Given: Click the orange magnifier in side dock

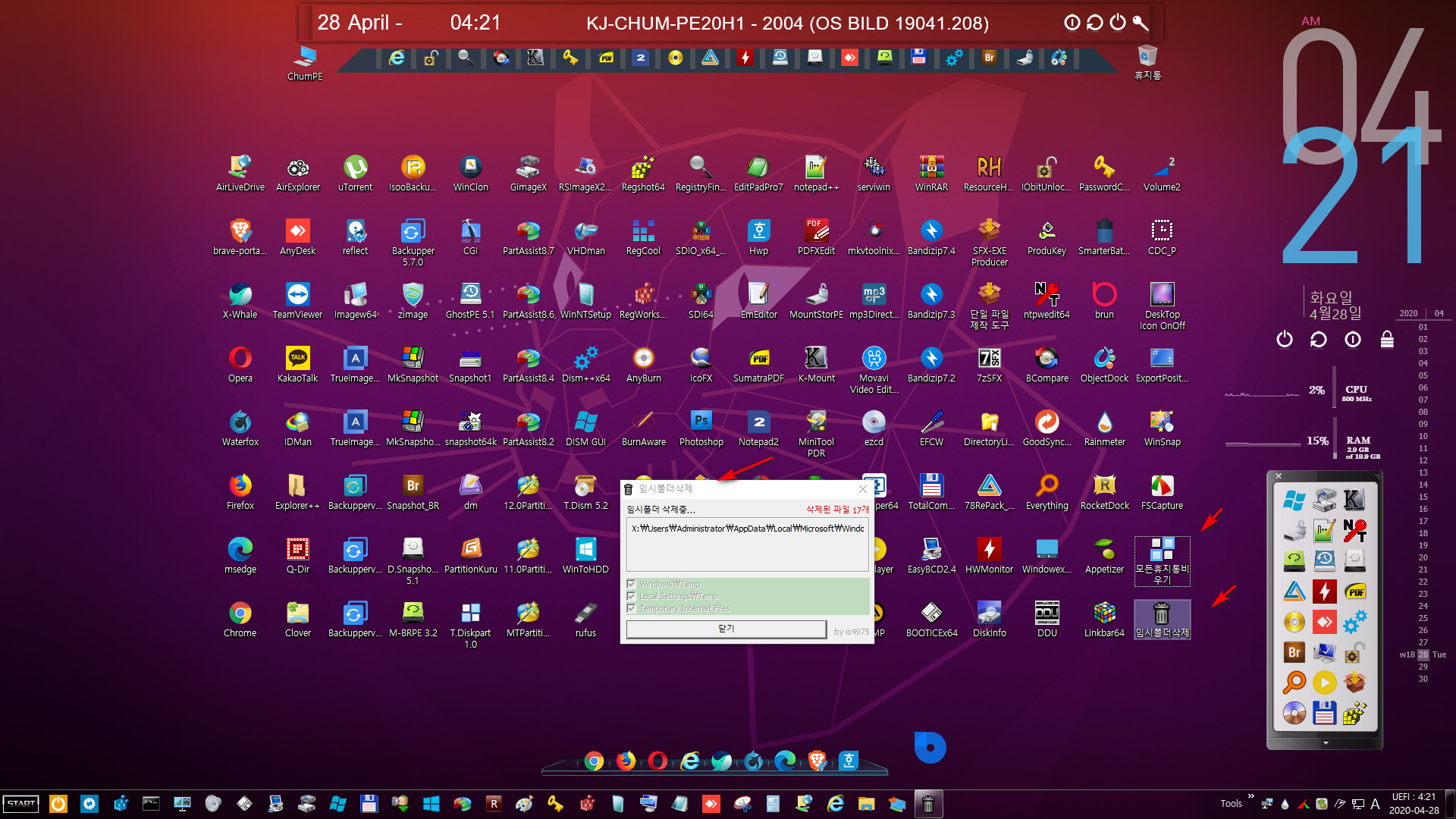Looking at the screenshot, I should point(1294,682).
